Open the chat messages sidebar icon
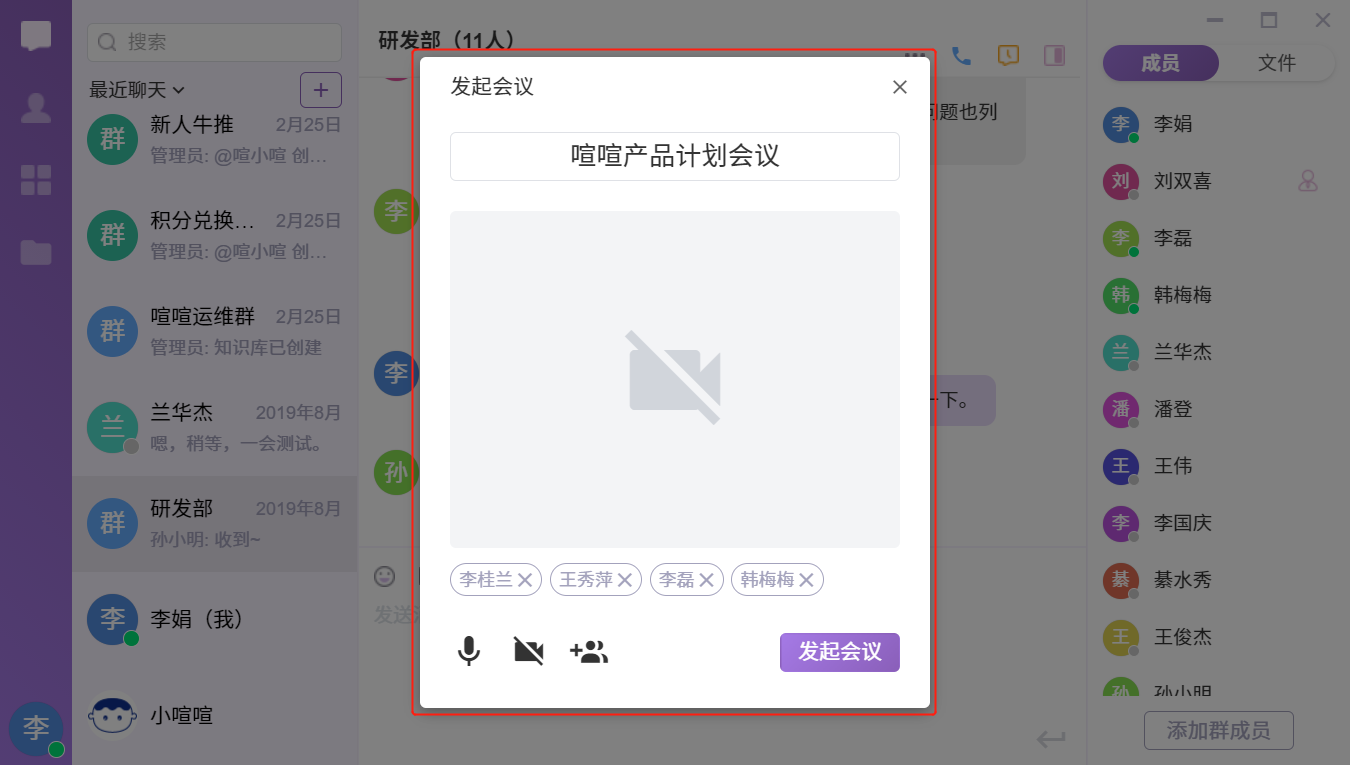 point(36,37)
